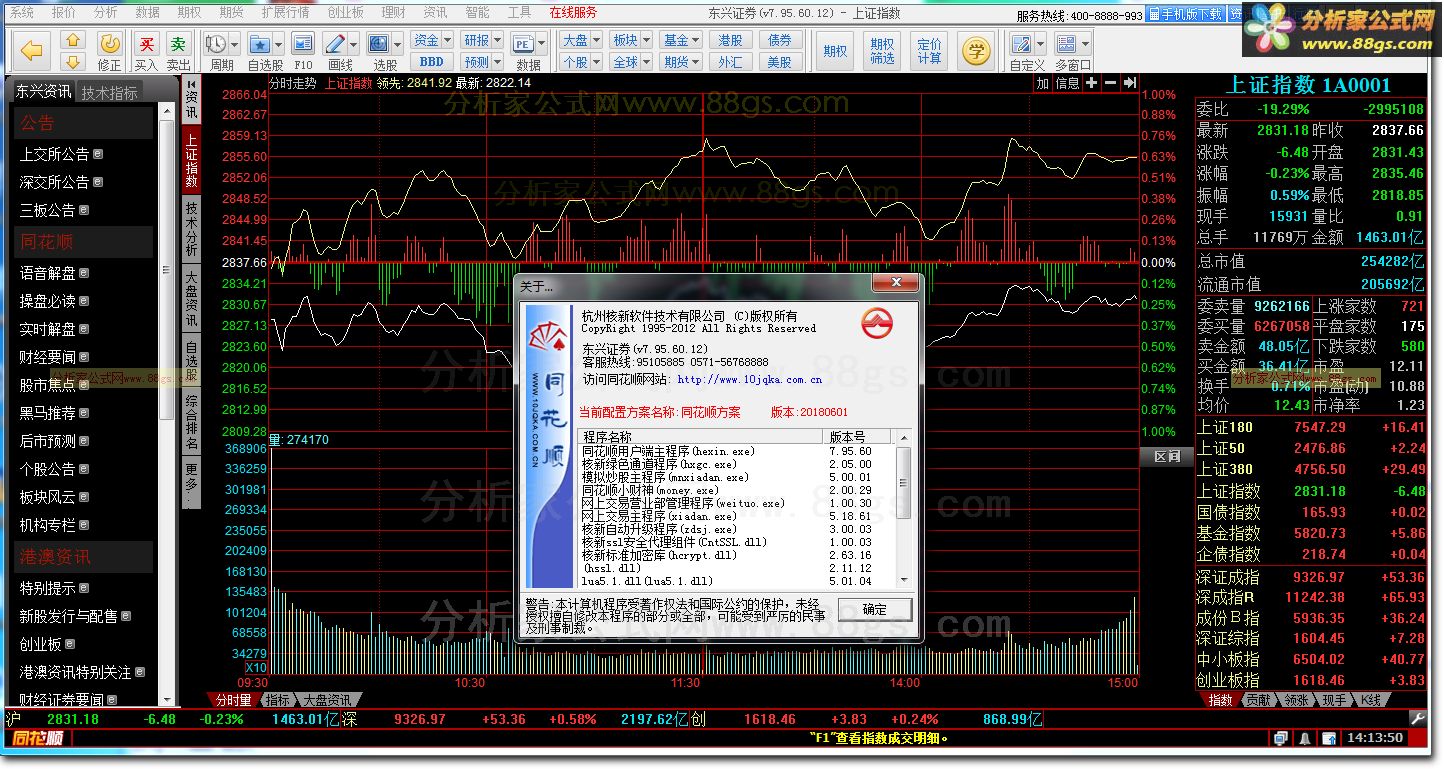Click the 港股 toolbar button
The width and height of the screenshot is (1444, 769).
tap(731, 40)
